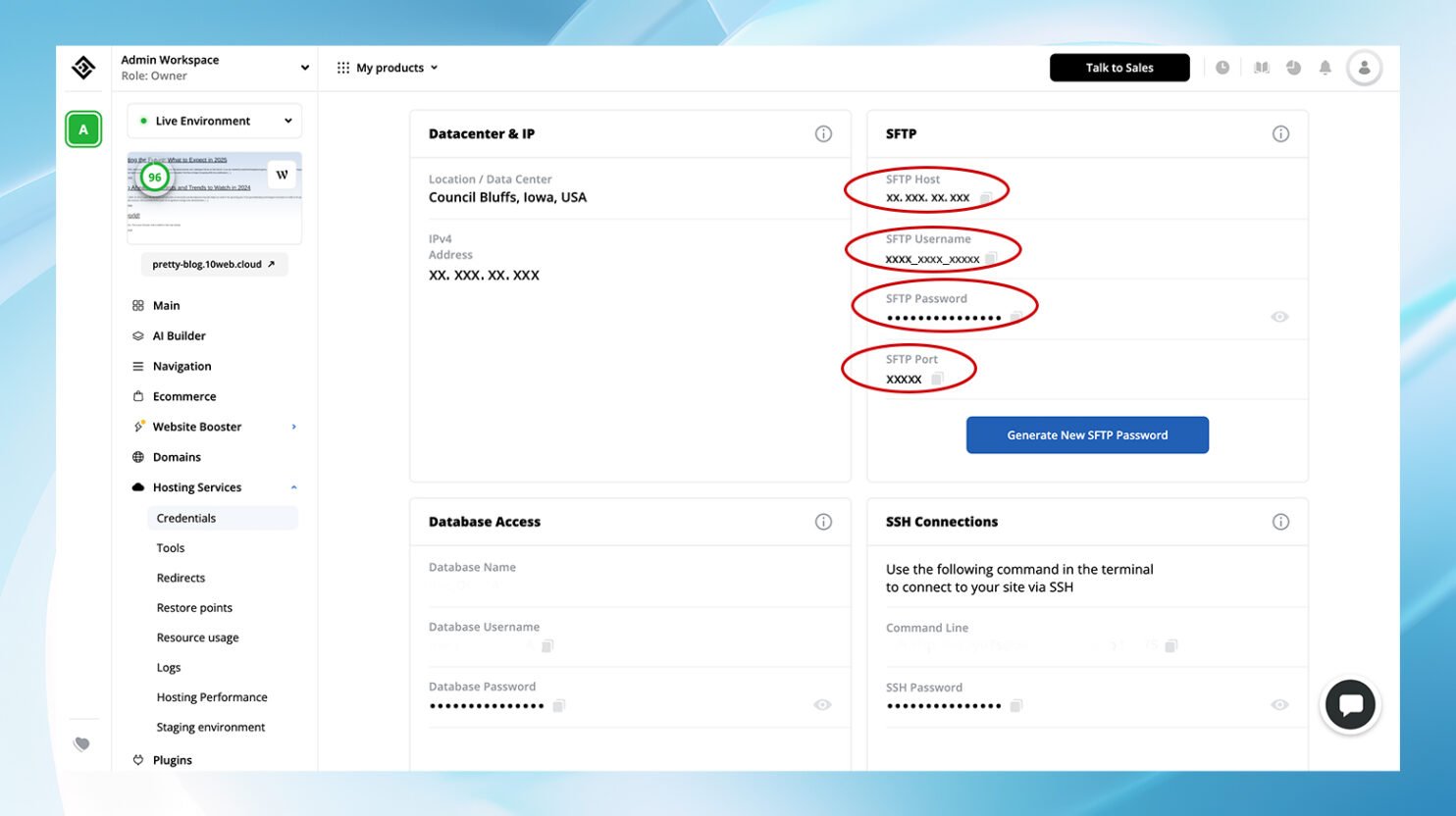This screenshot has width=1456, height=816.
Task: Open the Domains section
Action: click(177, 457)
